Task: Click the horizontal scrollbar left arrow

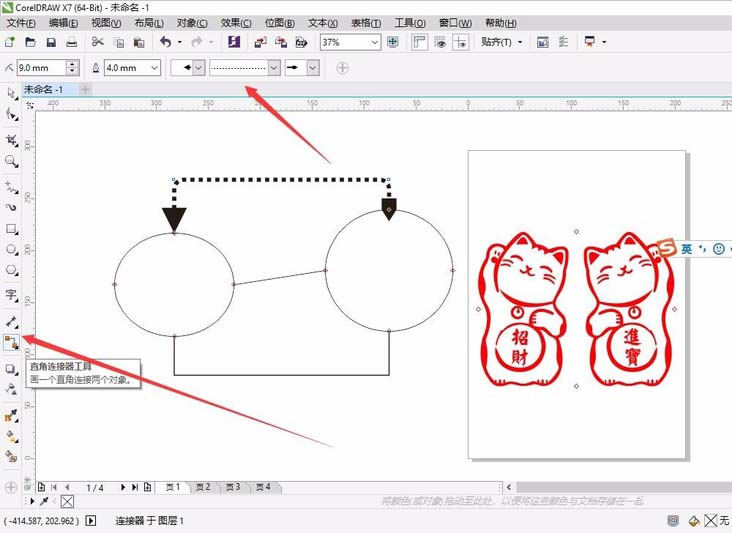Action: pyautogui.click(x=509, y=487)
